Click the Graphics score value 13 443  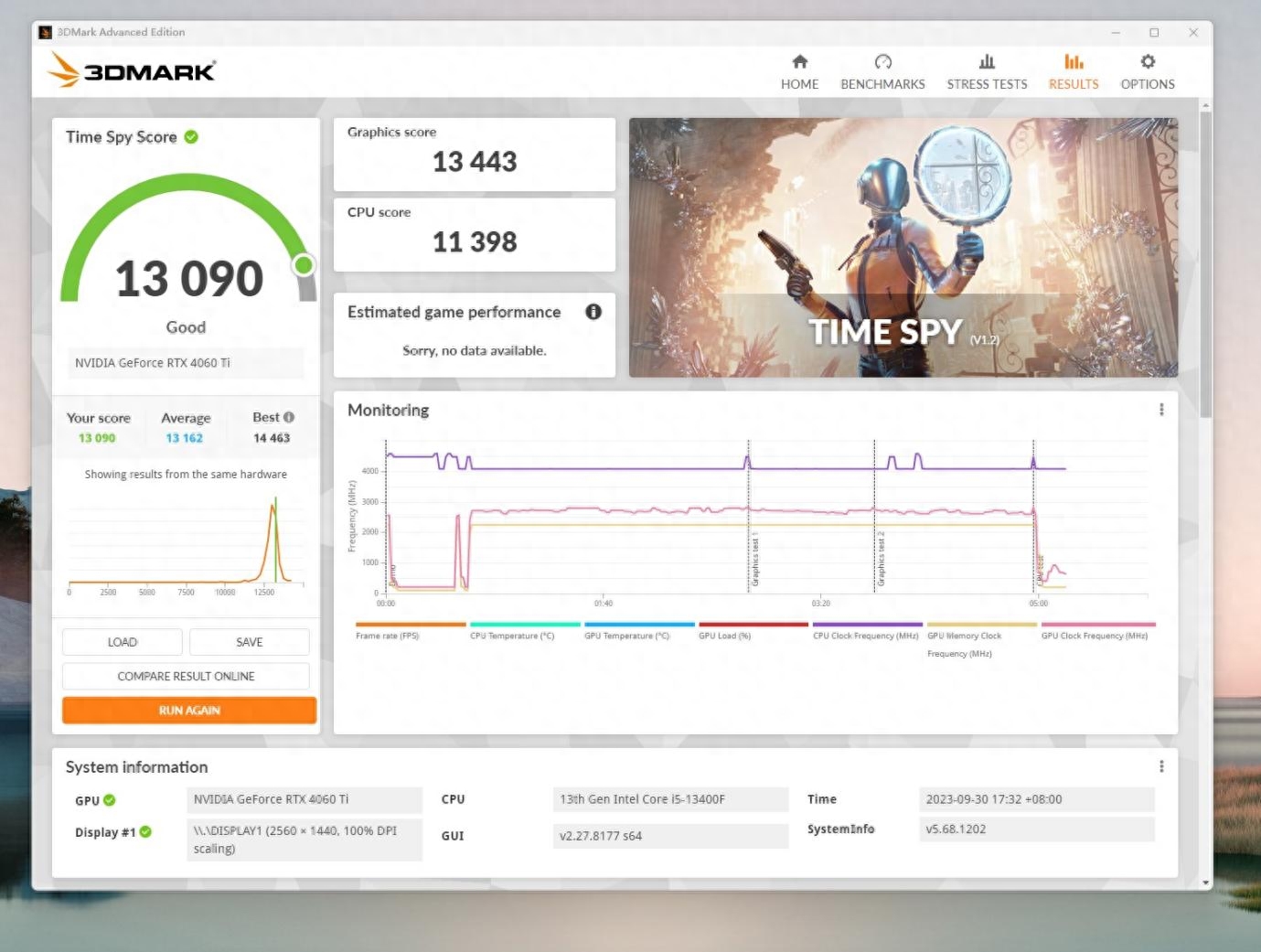(475, 162)
